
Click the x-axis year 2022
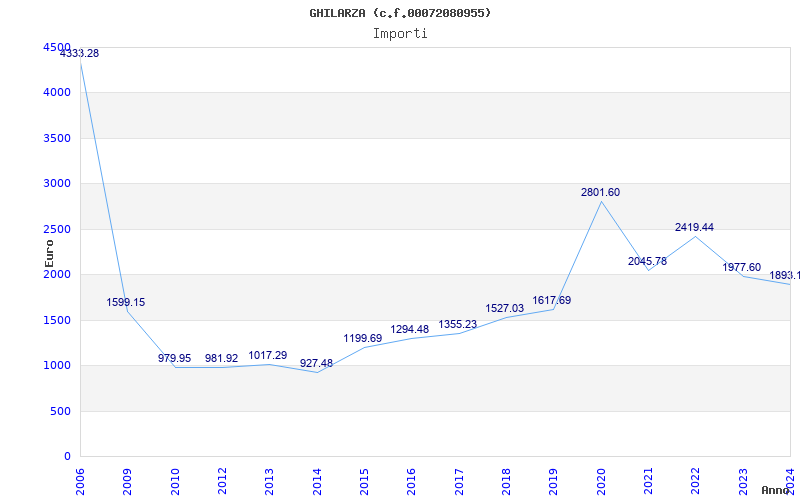[x=695, y=481]
